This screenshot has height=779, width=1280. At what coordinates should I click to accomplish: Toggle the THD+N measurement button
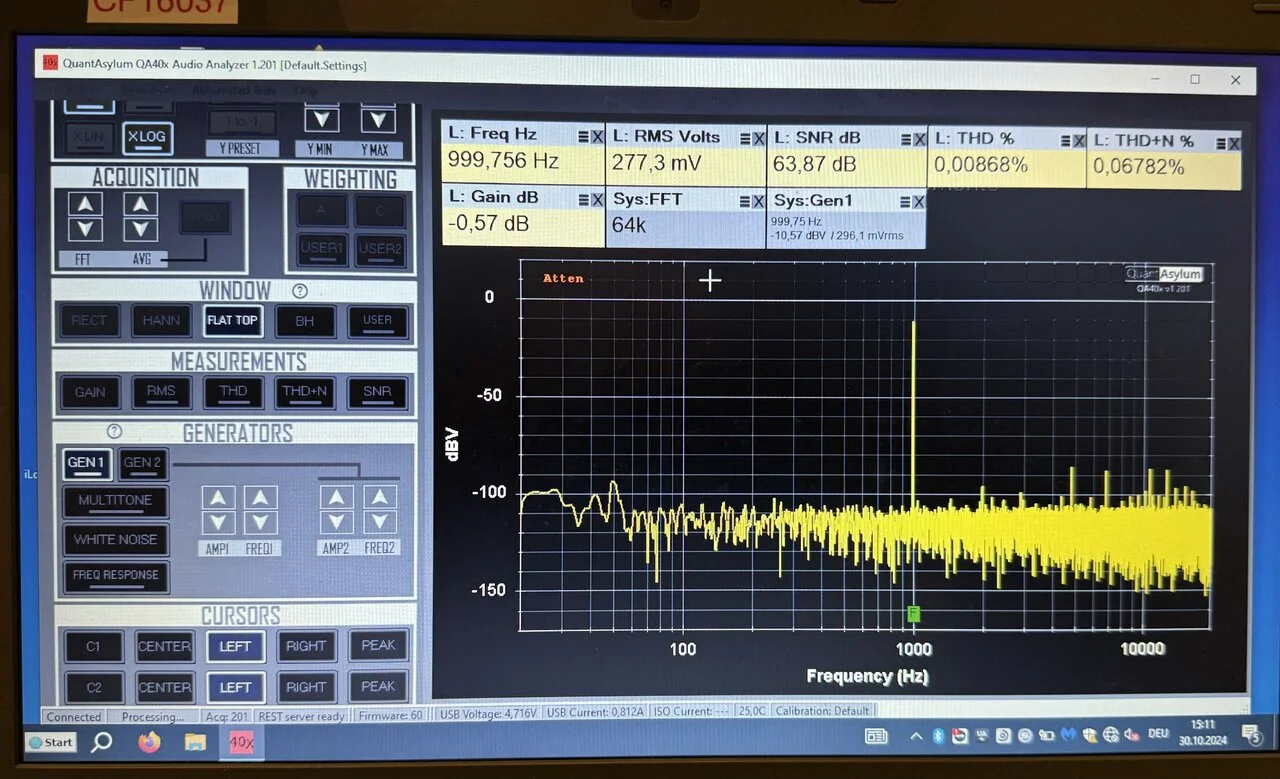click(x=305, y=392)
